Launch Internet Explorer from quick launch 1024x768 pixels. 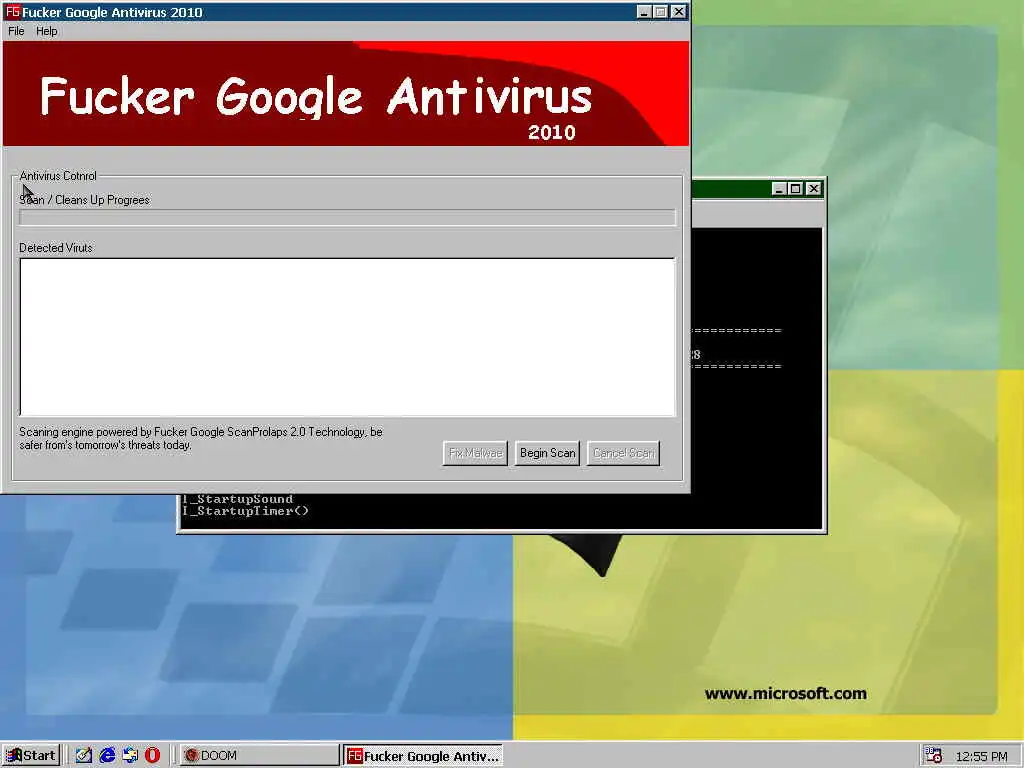[x=107, y=756]
